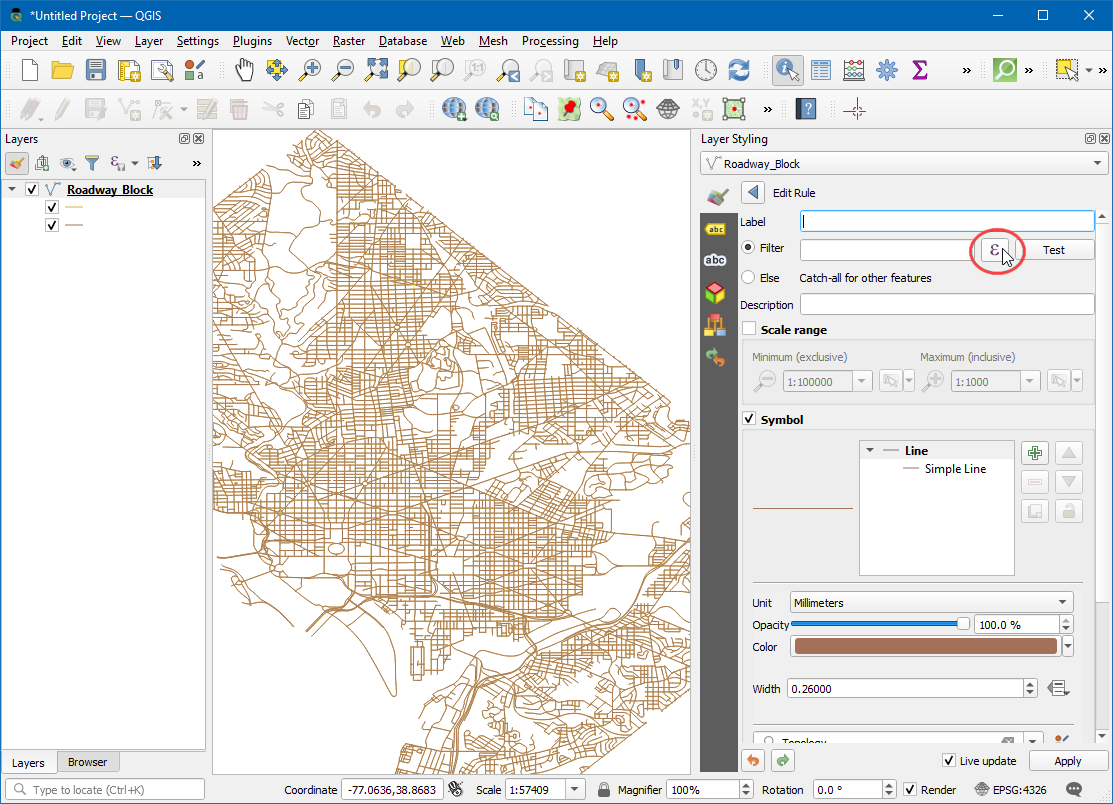Select the Else radio button
This screenshot has width=1113, height=804.
(748, 278)
